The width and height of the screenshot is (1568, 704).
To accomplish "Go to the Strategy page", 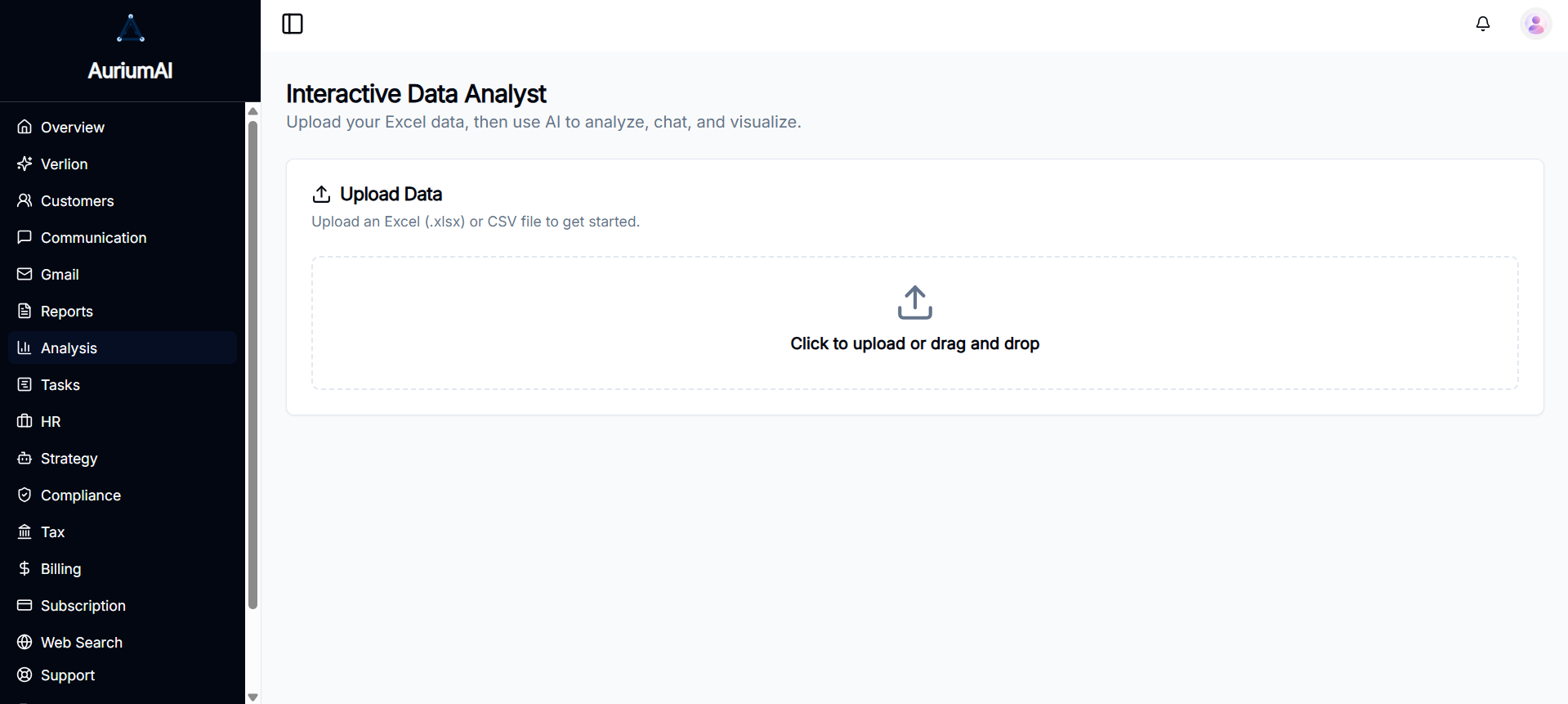I will [x=69, y=458].
